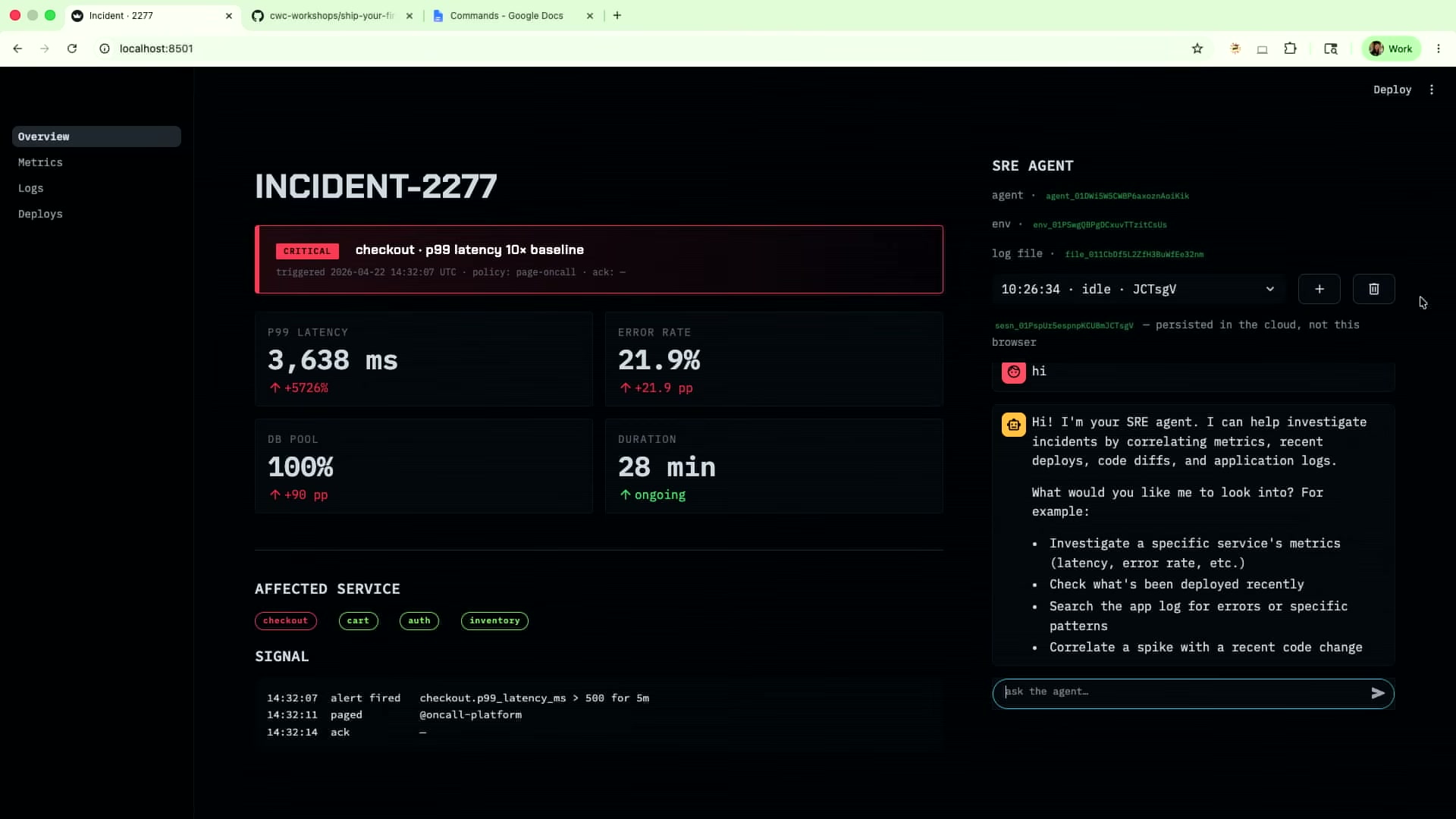
Task: Click the SRE agent robot avatar
Action: 1014,425
